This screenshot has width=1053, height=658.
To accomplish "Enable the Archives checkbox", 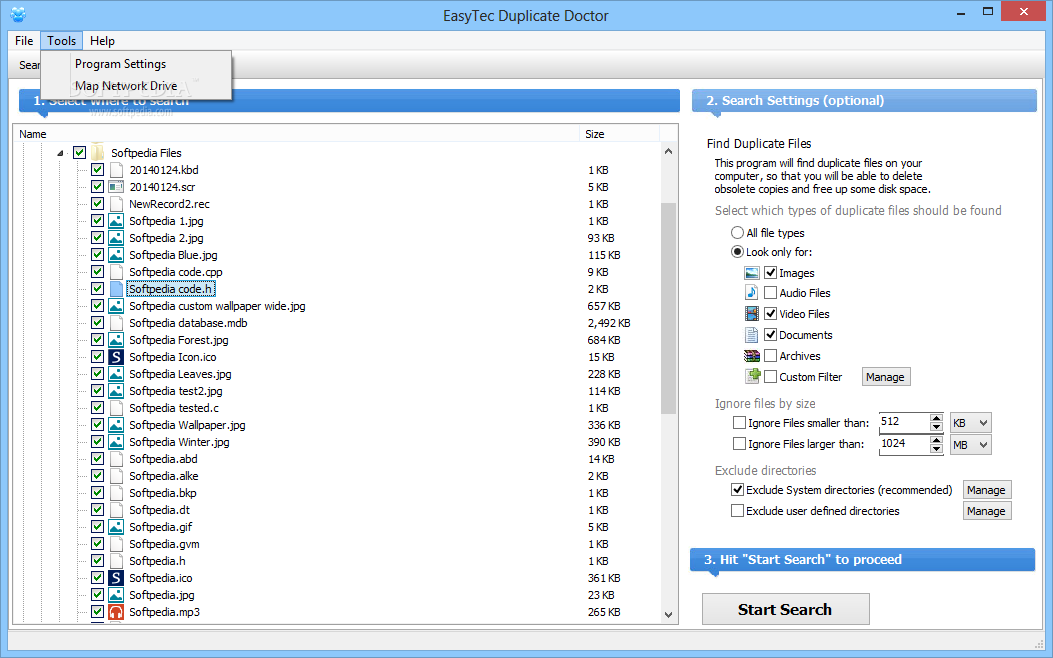I will click(x=770, y=356).
